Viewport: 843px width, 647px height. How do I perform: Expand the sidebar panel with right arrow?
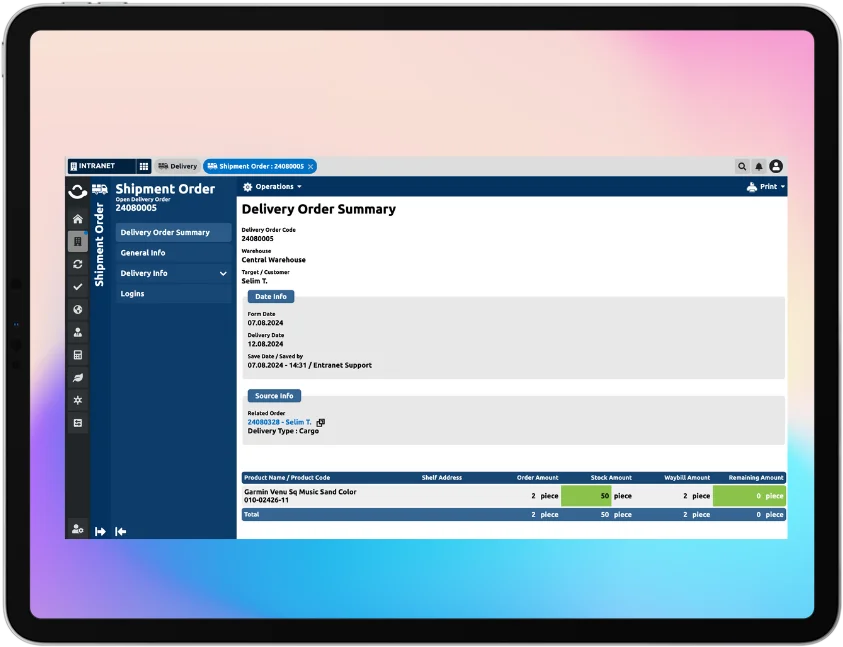[100, 531]
